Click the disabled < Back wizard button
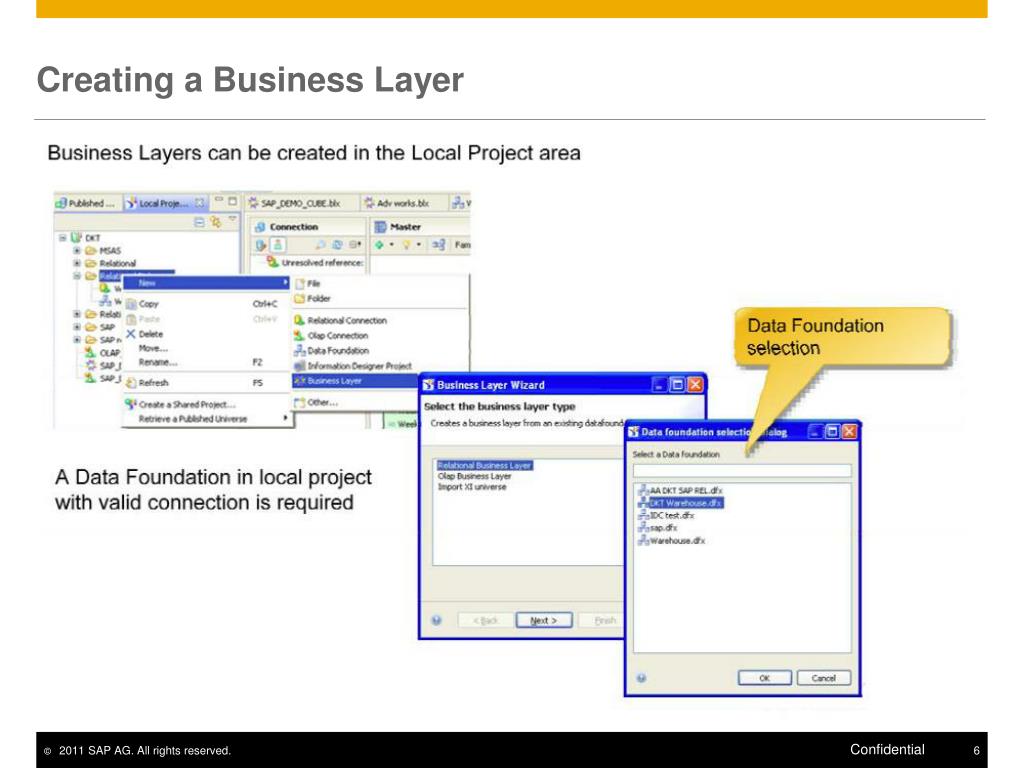The width and height of the screenshot is (1024, 768). pyautogui.click(x=486, y=620)
